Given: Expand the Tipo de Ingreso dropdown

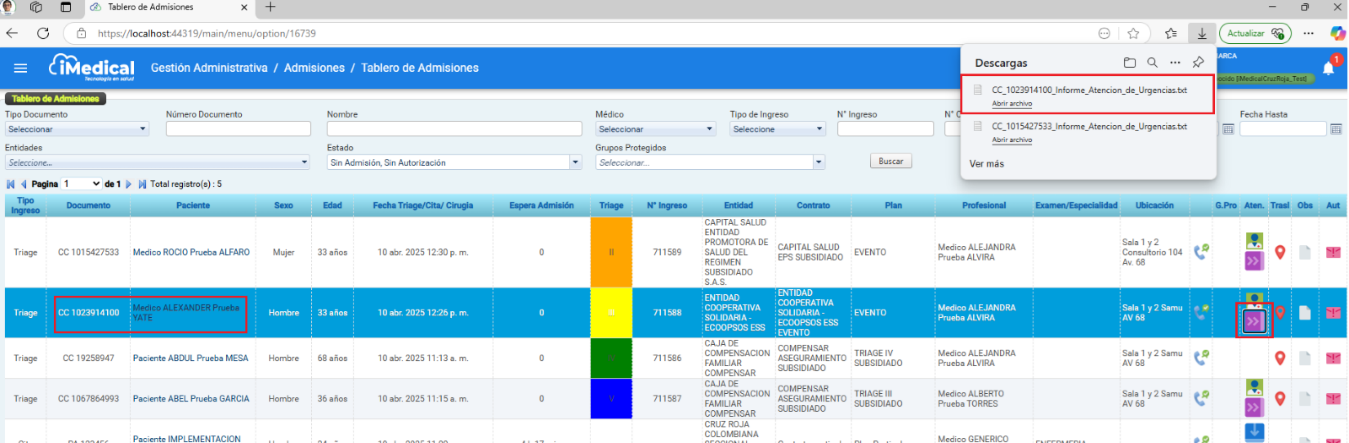Looking at the screenshot, I should (774, 129).
